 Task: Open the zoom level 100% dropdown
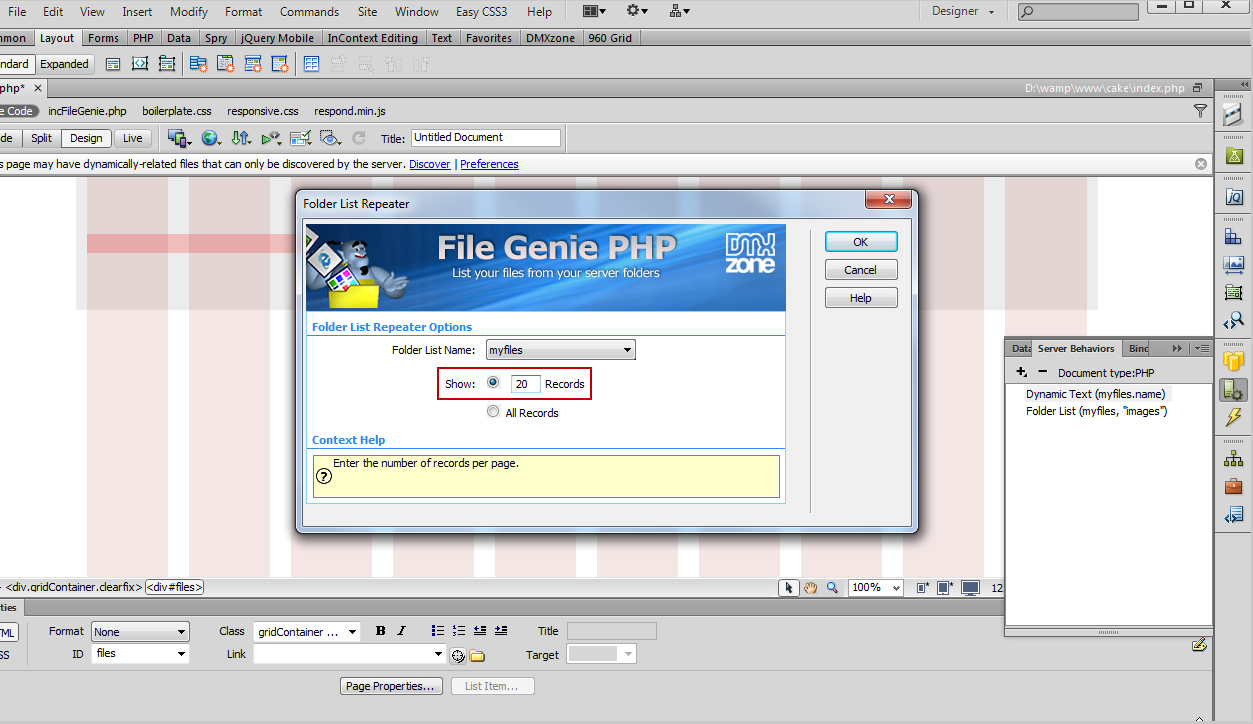[x=876, y=588]
